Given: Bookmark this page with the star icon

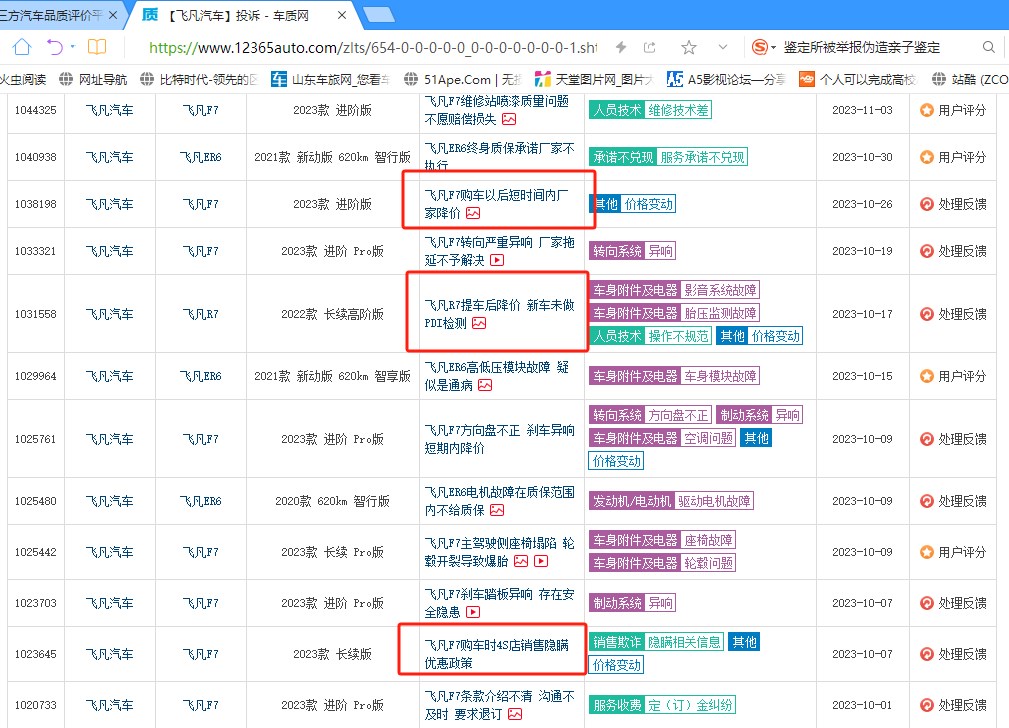Looking at the screenshot, I should tap(689, 47).
